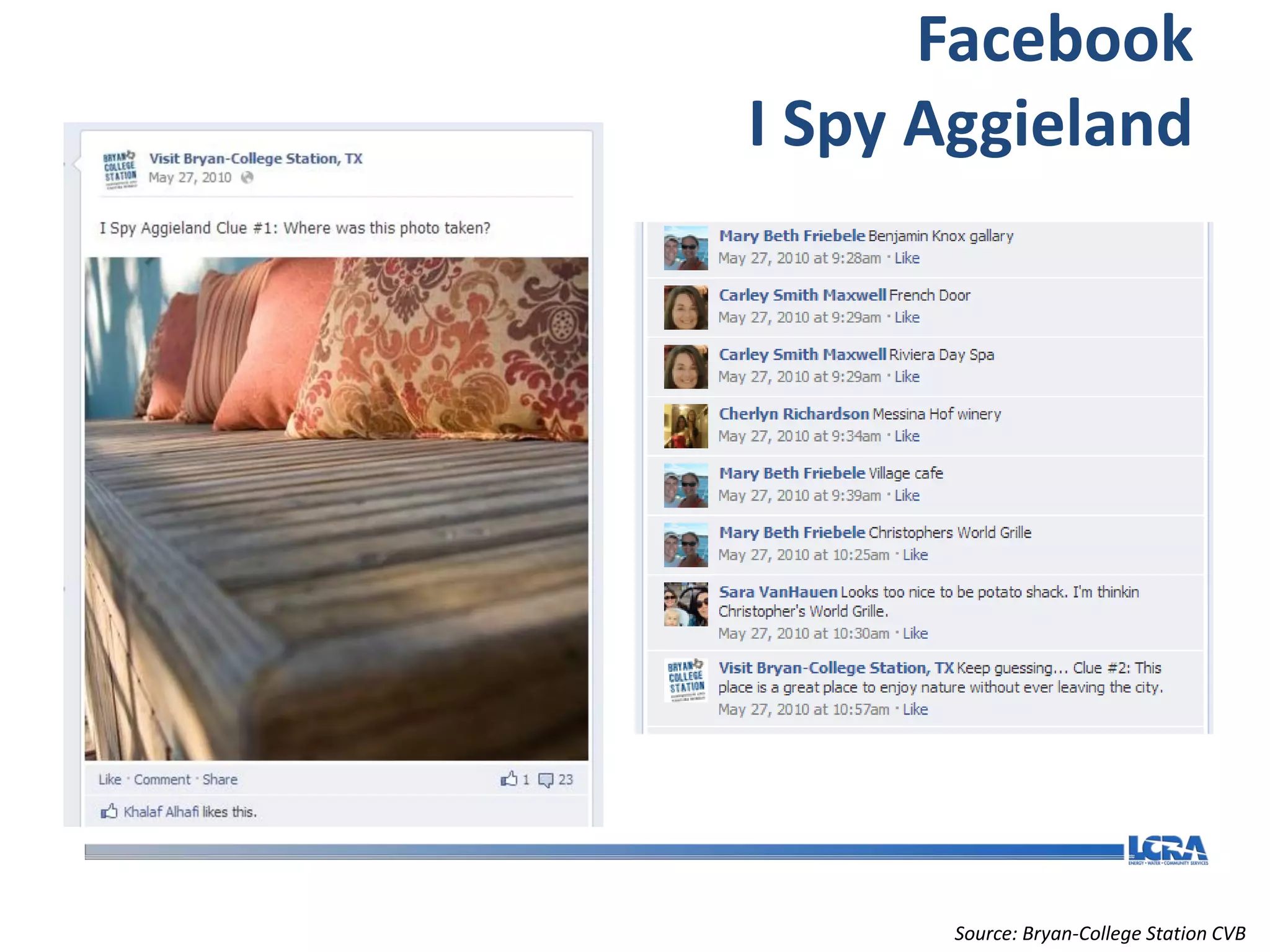1270x952 pixels.
Task: Like the Riviera Day Spa comment
Action: [x=907, y=377]
